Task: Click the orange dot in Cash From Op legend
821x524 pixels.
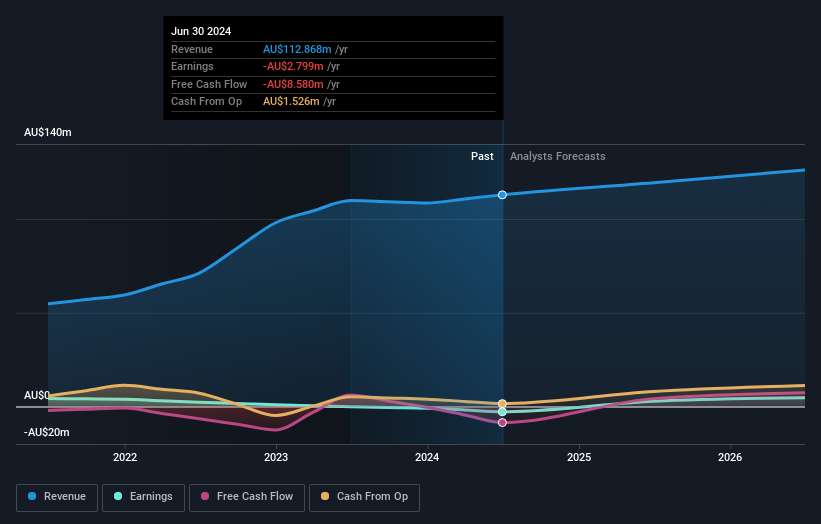Action: point(325,496)
